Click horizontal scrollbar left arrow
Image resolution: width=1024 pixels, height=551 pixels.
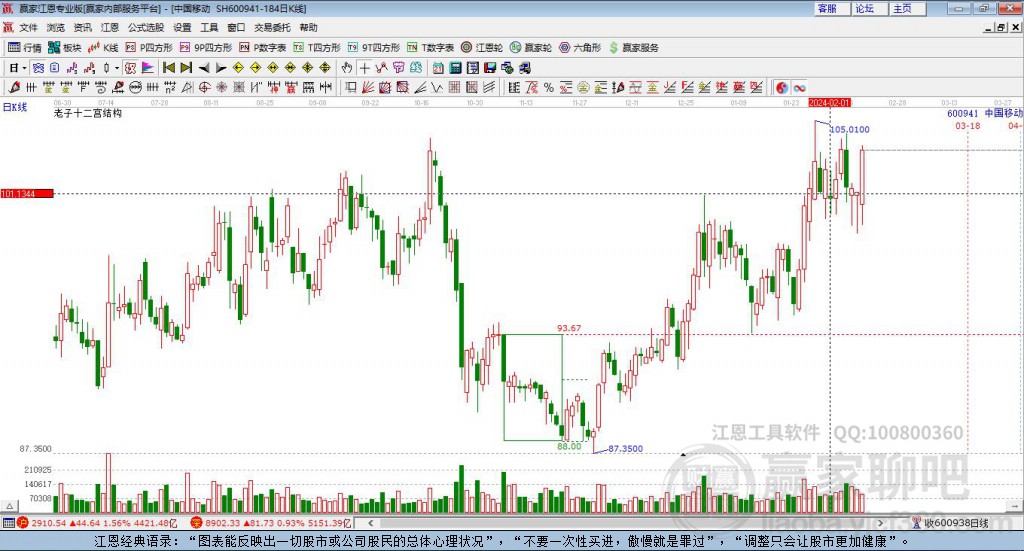point(371,523)
